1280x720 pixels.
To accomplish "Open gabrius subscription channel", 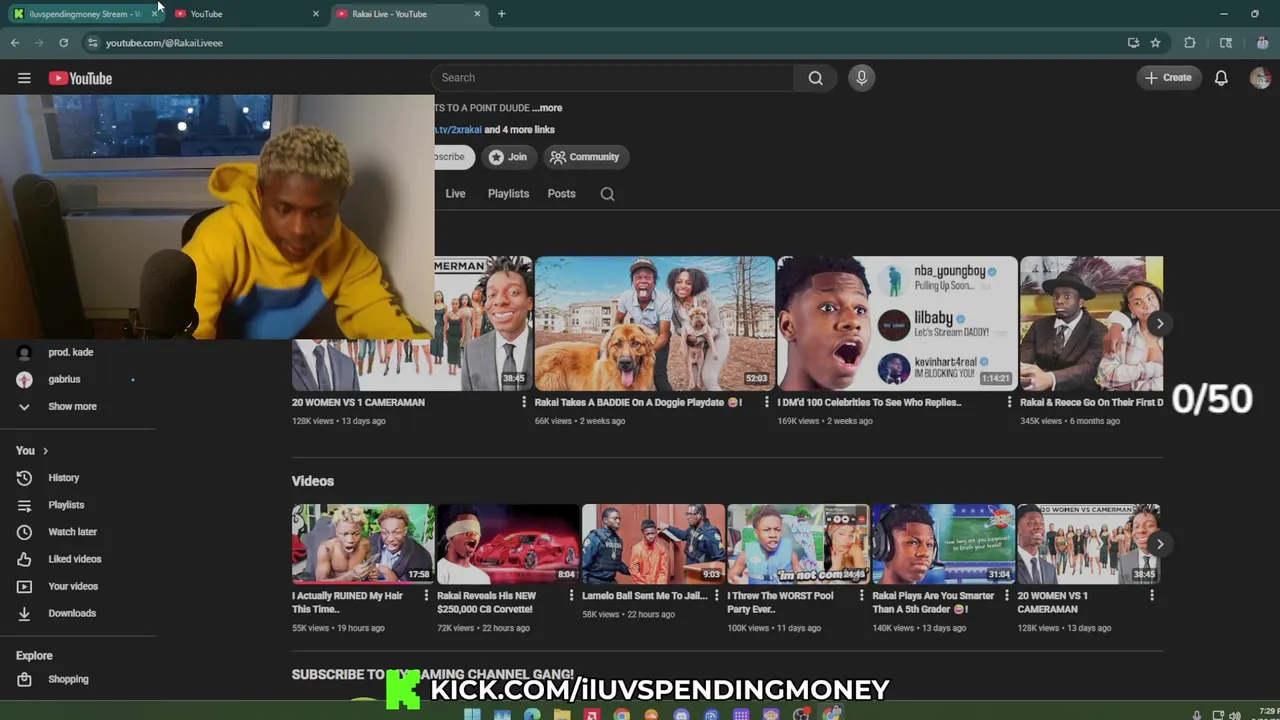I will coord(64,379).
